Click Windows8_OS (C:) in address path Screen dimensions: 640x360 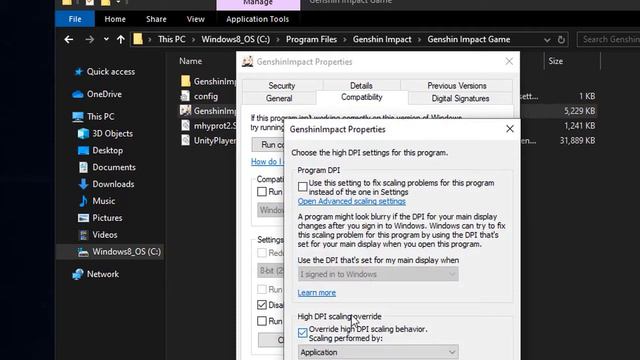point(236,40)
